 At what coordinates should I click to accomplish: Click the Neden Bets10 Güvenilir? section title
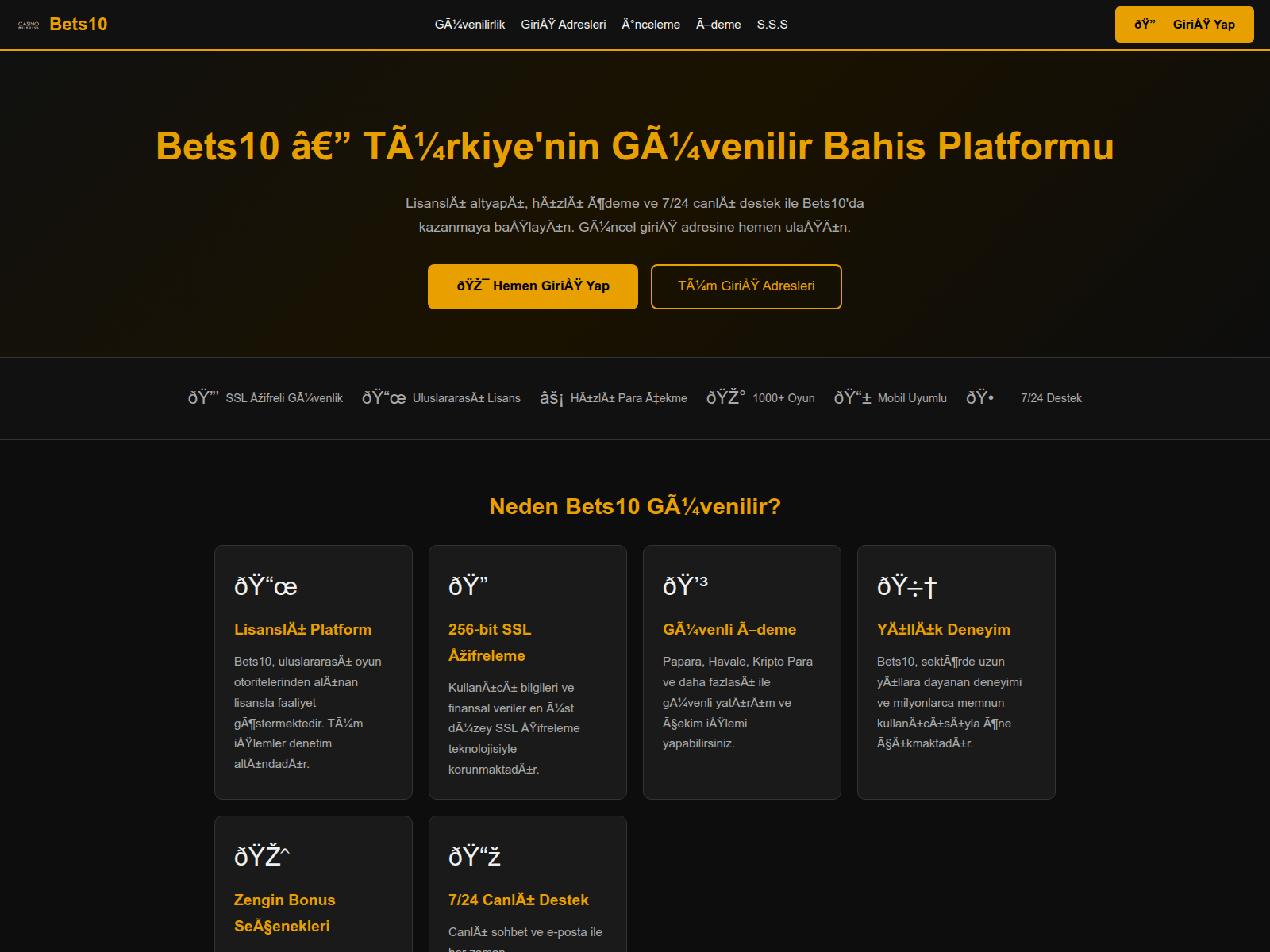pos(635,506)
